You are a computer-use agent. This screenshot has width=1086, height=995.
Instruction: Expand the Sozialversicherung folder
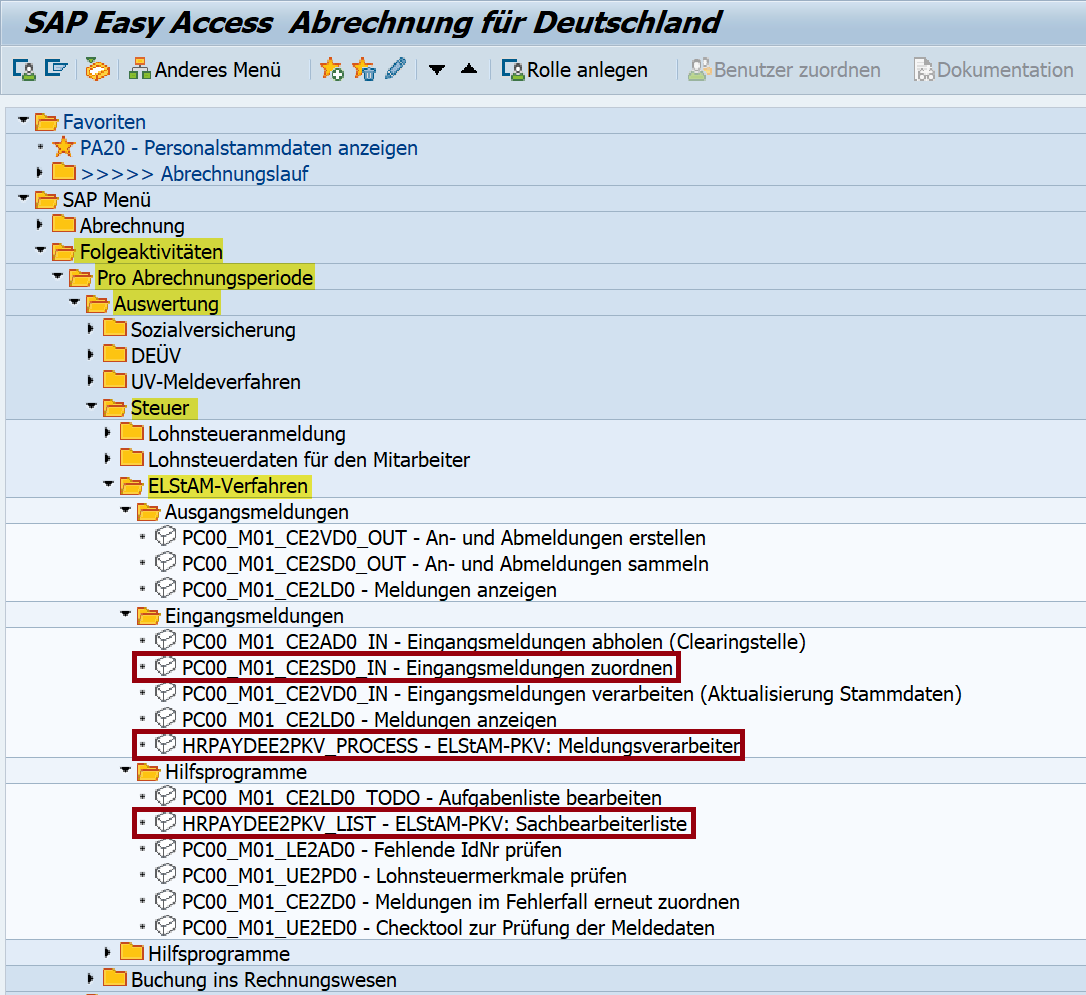pyautogui.click(x=91, y=329)
